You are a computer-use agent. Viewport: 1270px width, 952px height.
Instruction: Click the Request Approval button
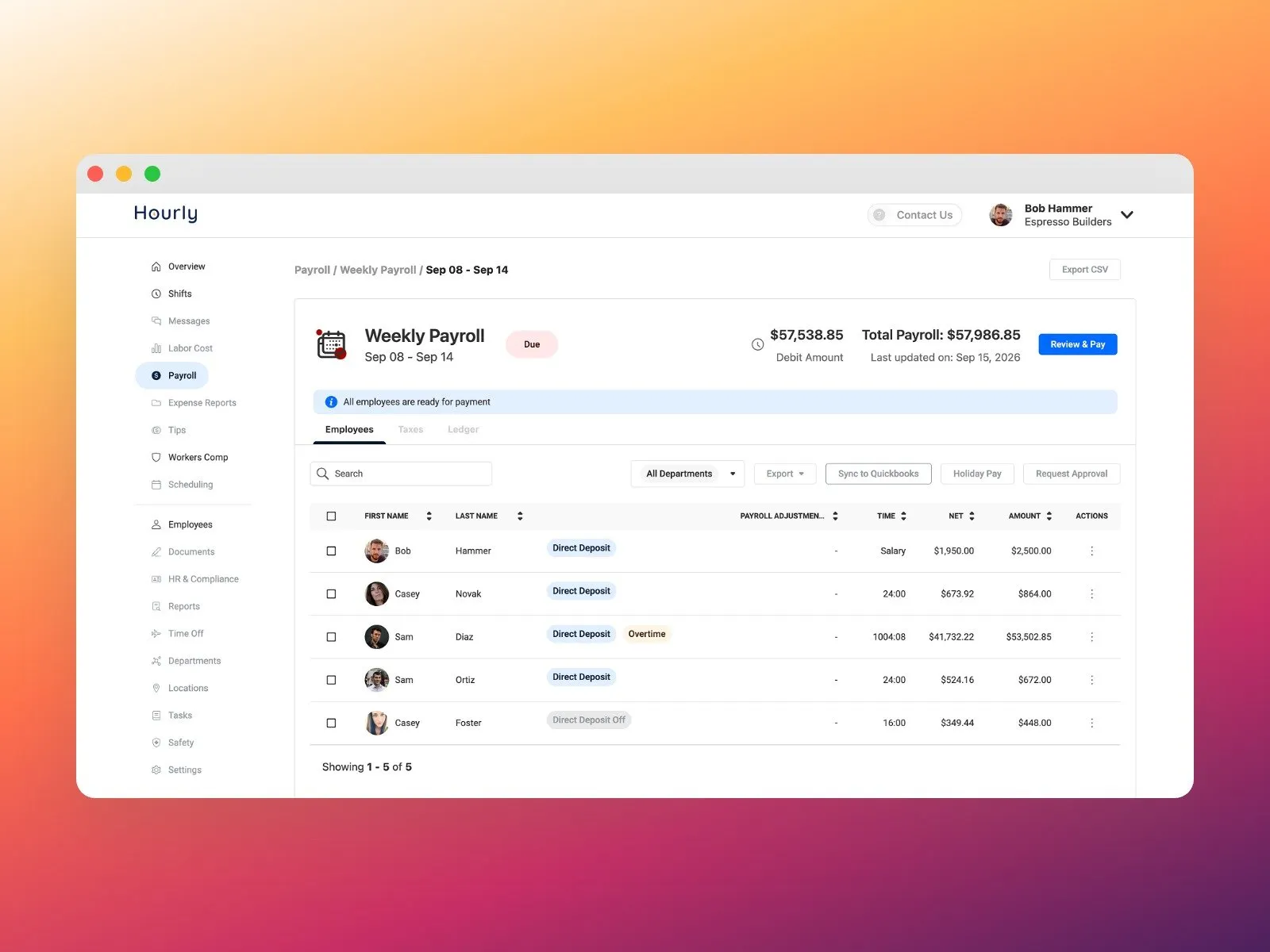coord(1072,474)
